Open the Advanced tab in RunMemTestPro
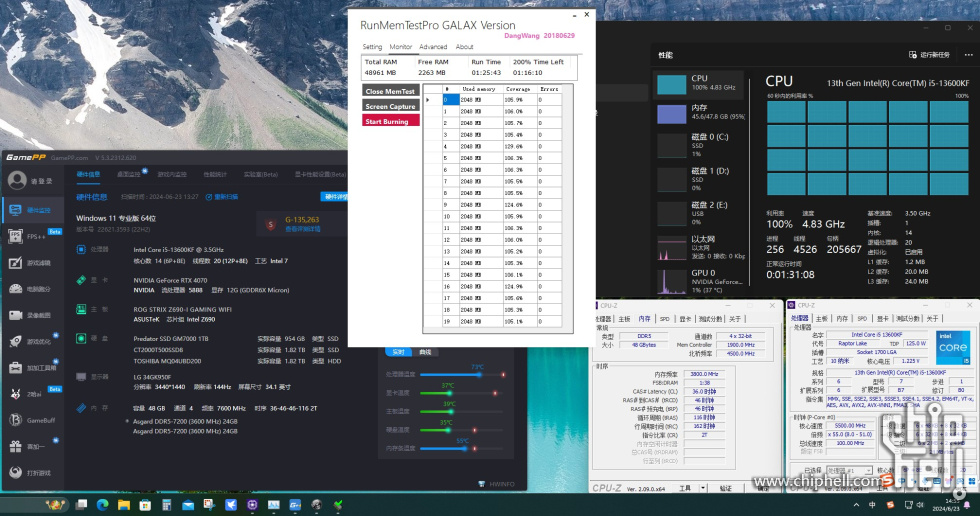This screenshot has width=980, height=516. point(433,47)
